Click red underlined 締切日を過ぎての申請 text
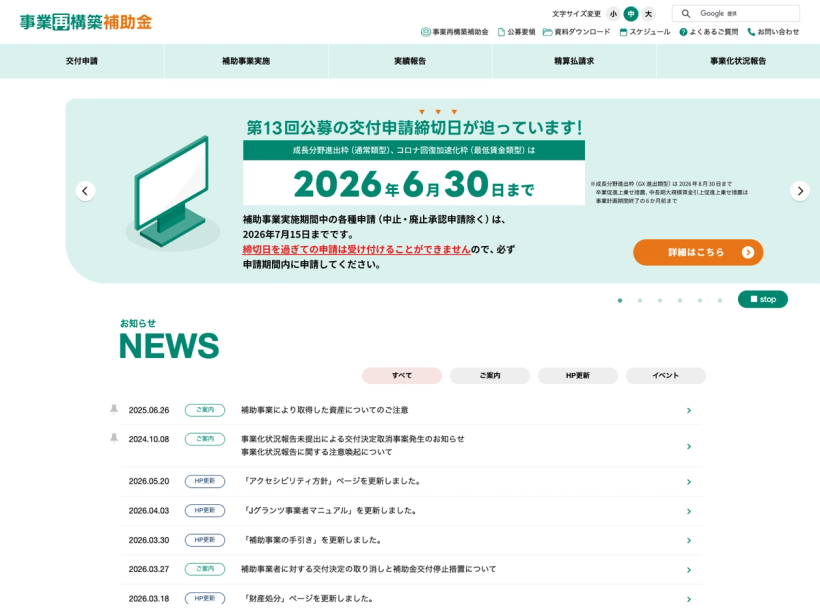The height and width of the screenshot is (615, 820). click(x=356, y=250)
